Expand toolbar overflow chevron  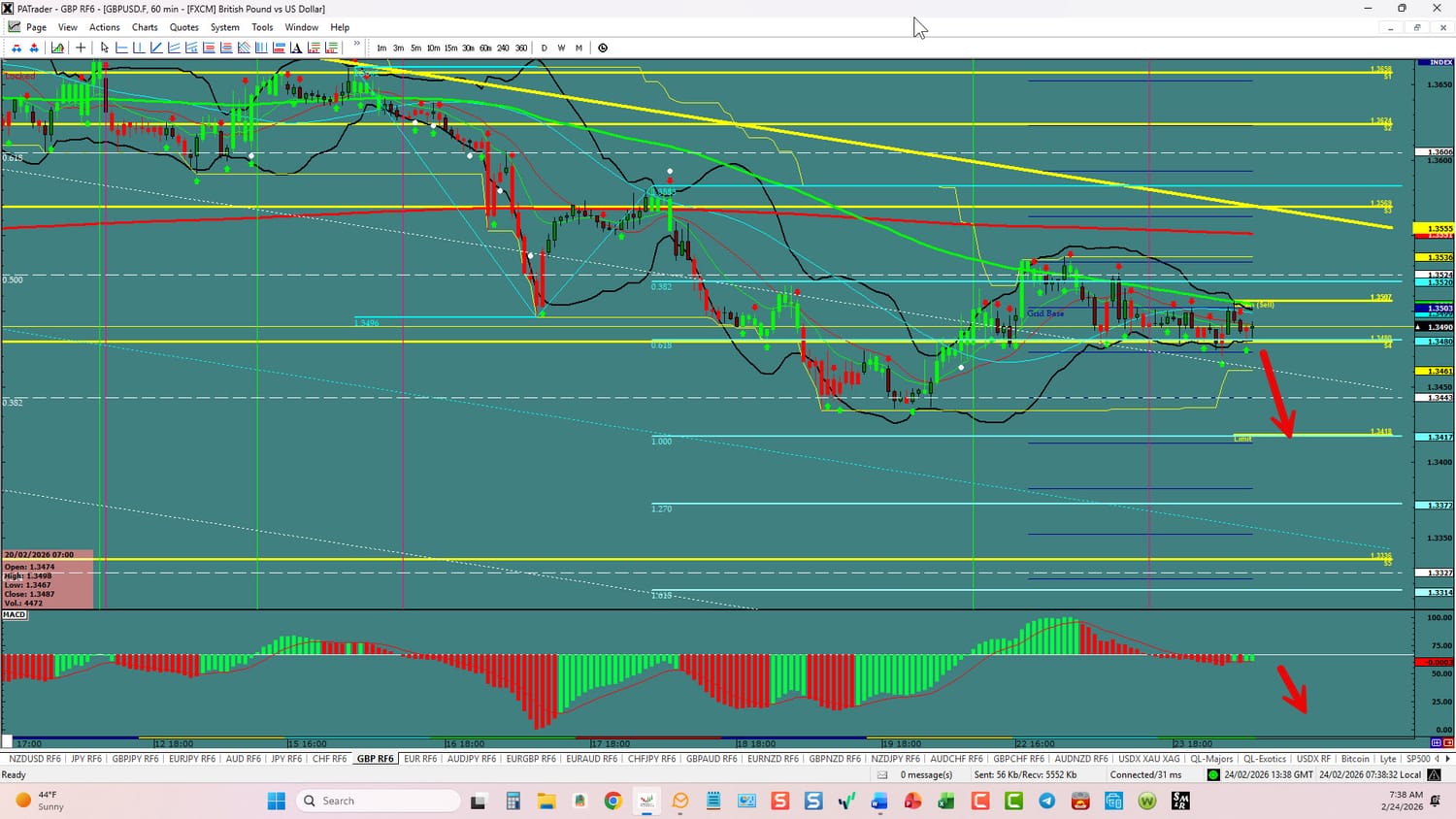[x=356, y=45]
